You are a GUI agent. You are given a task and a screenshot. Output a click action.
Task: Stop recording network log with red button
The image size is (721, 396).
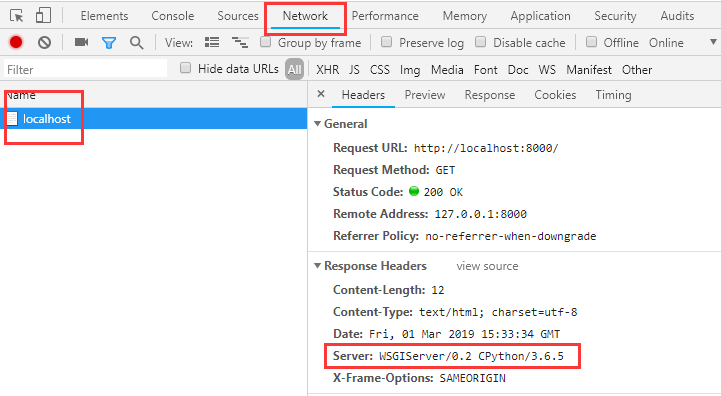(16, 42)
